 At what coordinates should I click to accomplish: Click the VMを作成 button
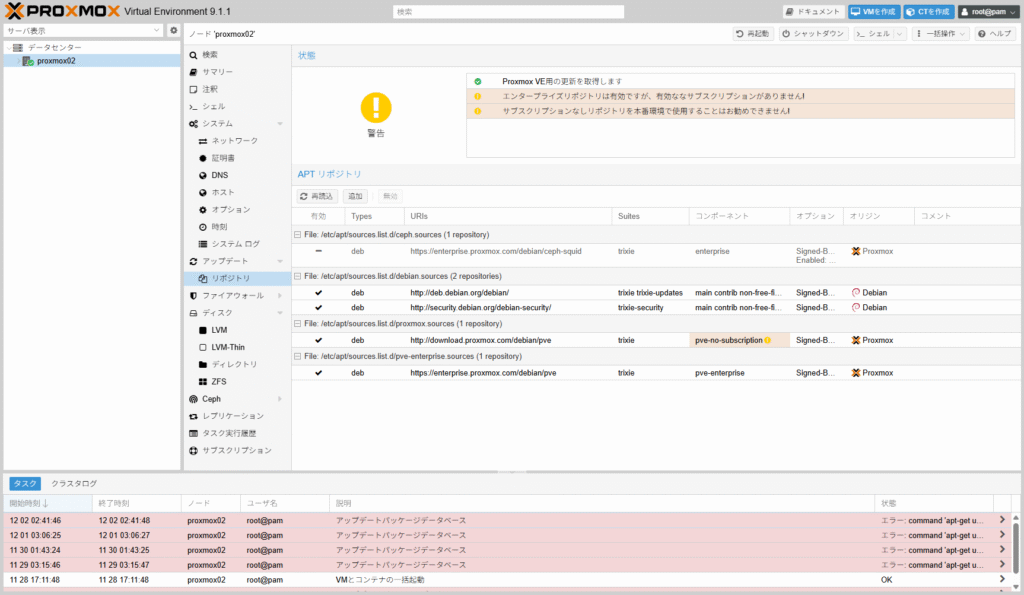click(873, 12)
